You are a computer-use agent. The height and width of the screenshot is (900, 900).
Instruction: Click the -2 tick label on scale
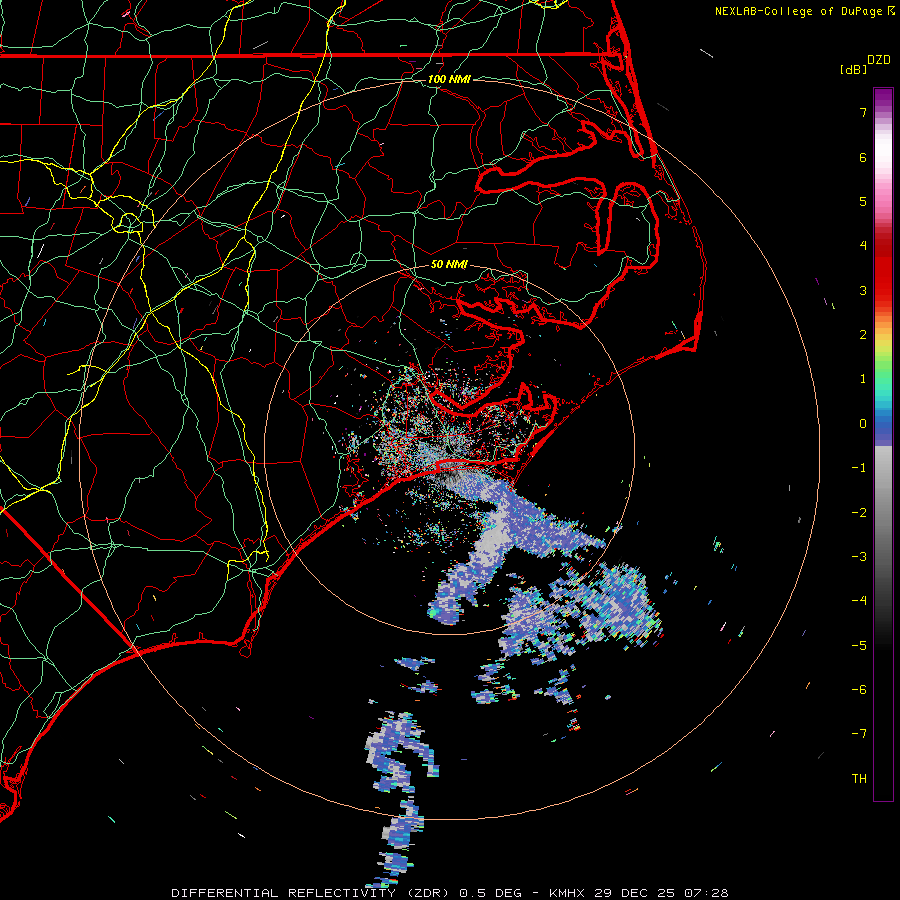tap(859, 513)
